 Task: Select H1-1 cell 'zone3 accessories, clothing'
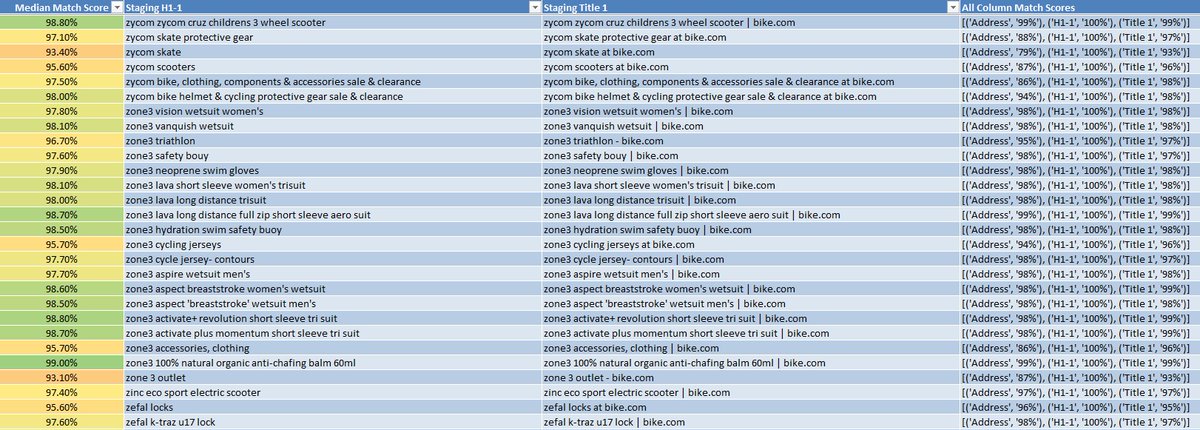pyautogui.click(x=333, y=349)
